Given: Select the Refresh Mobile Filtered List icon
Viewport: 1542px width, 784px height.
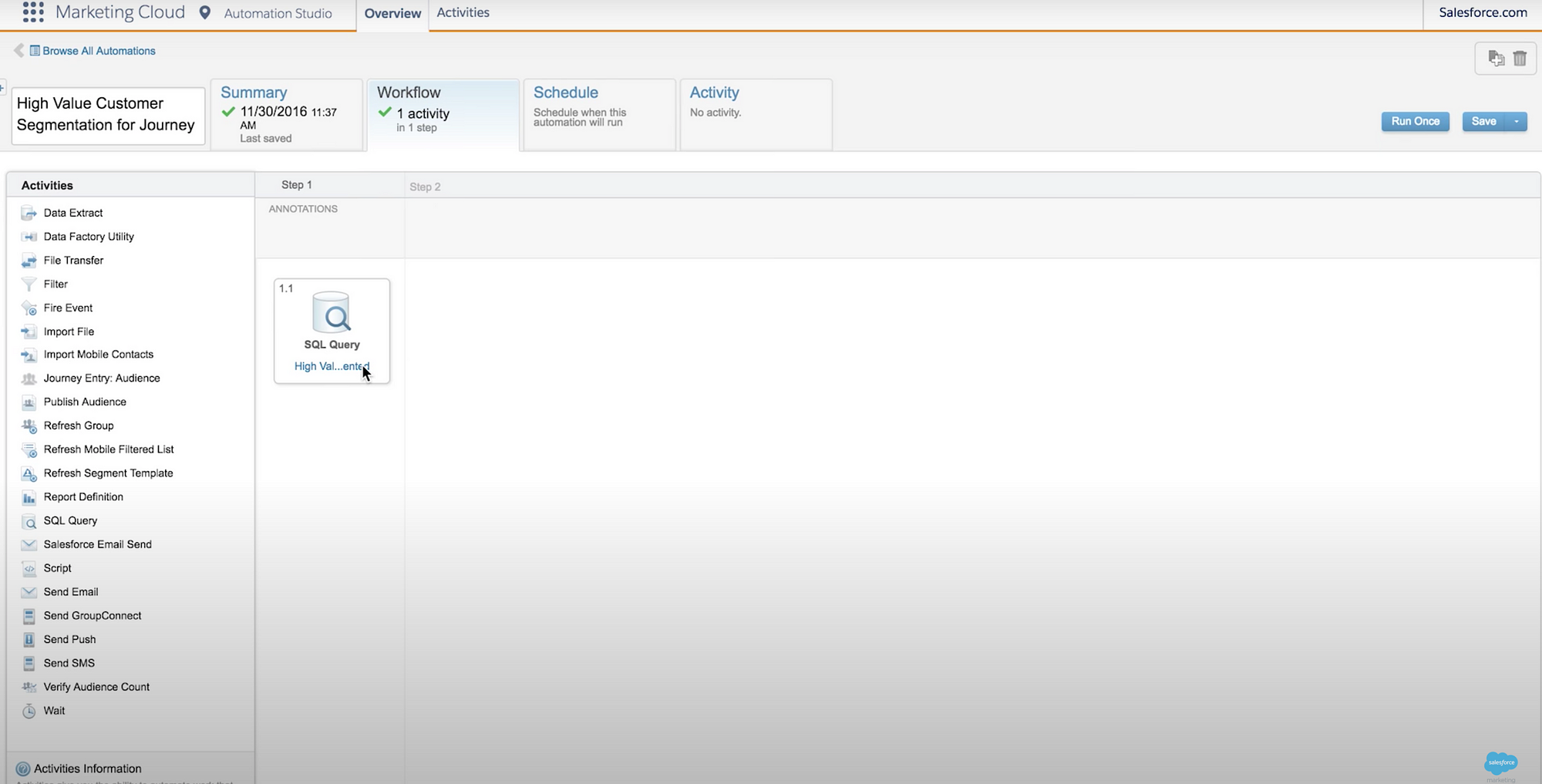Looking at the screenshot, I should click(x=29, y=450).
